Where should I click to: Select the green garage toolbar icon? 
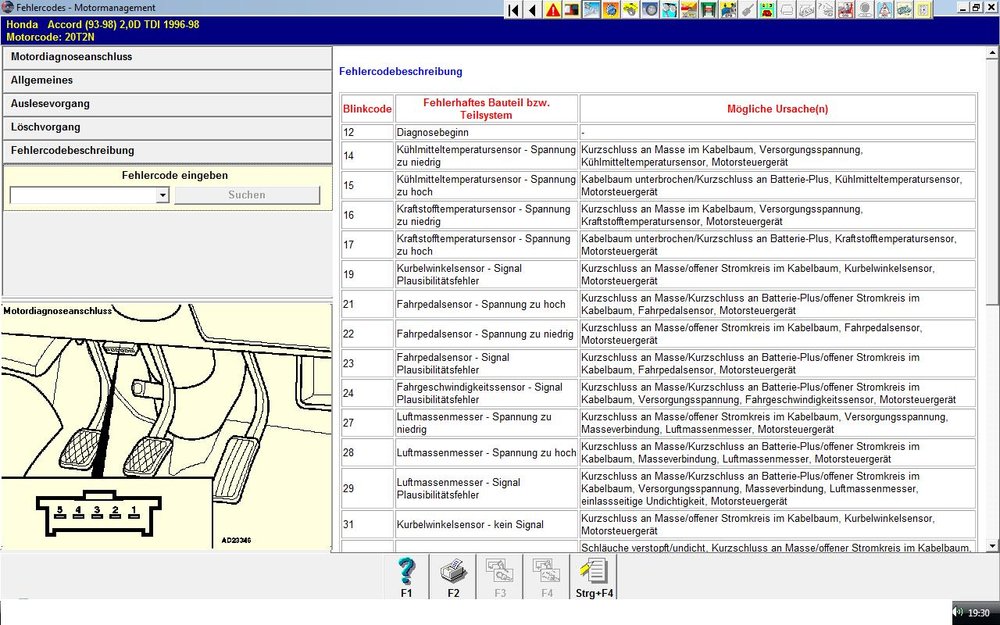coord(708,10)
